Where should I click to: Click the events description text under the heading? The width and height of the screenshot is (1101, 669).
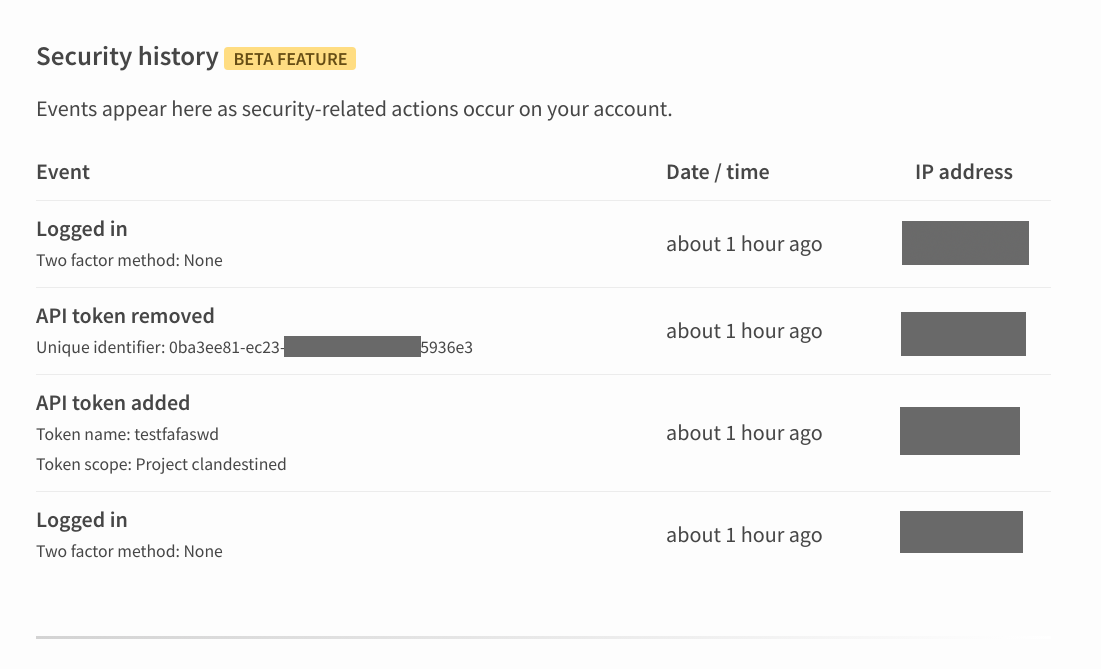354,109
